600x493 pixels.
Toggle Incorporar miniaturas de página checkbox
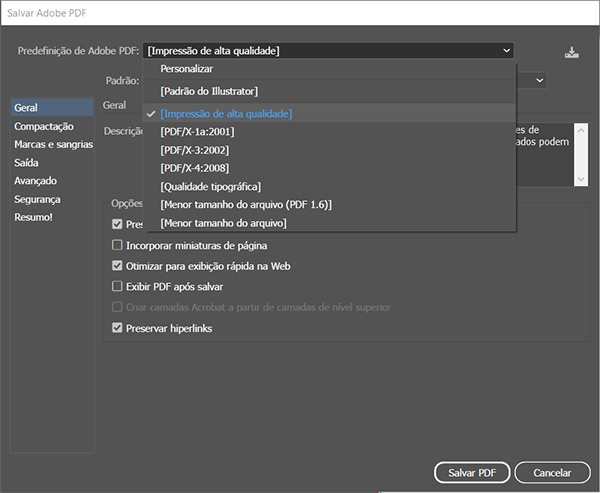click(x=118, y=245)
